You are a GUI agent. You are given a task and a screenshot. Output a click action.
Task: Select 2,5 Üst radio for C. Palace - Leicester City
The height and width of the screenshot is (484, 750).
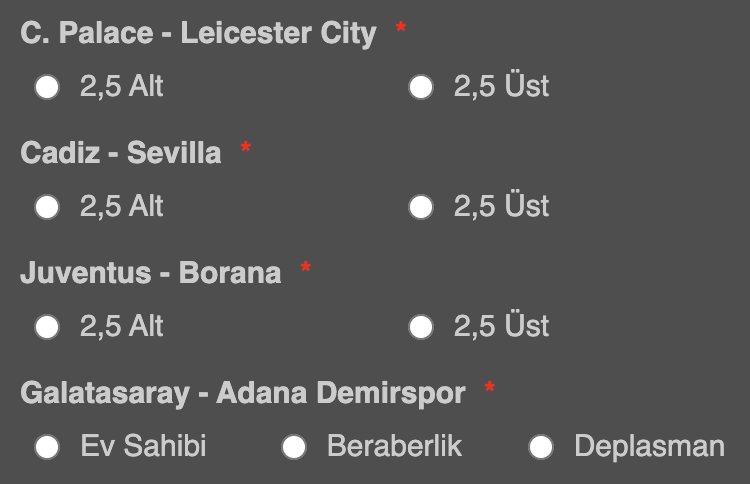tap(421, 87)
